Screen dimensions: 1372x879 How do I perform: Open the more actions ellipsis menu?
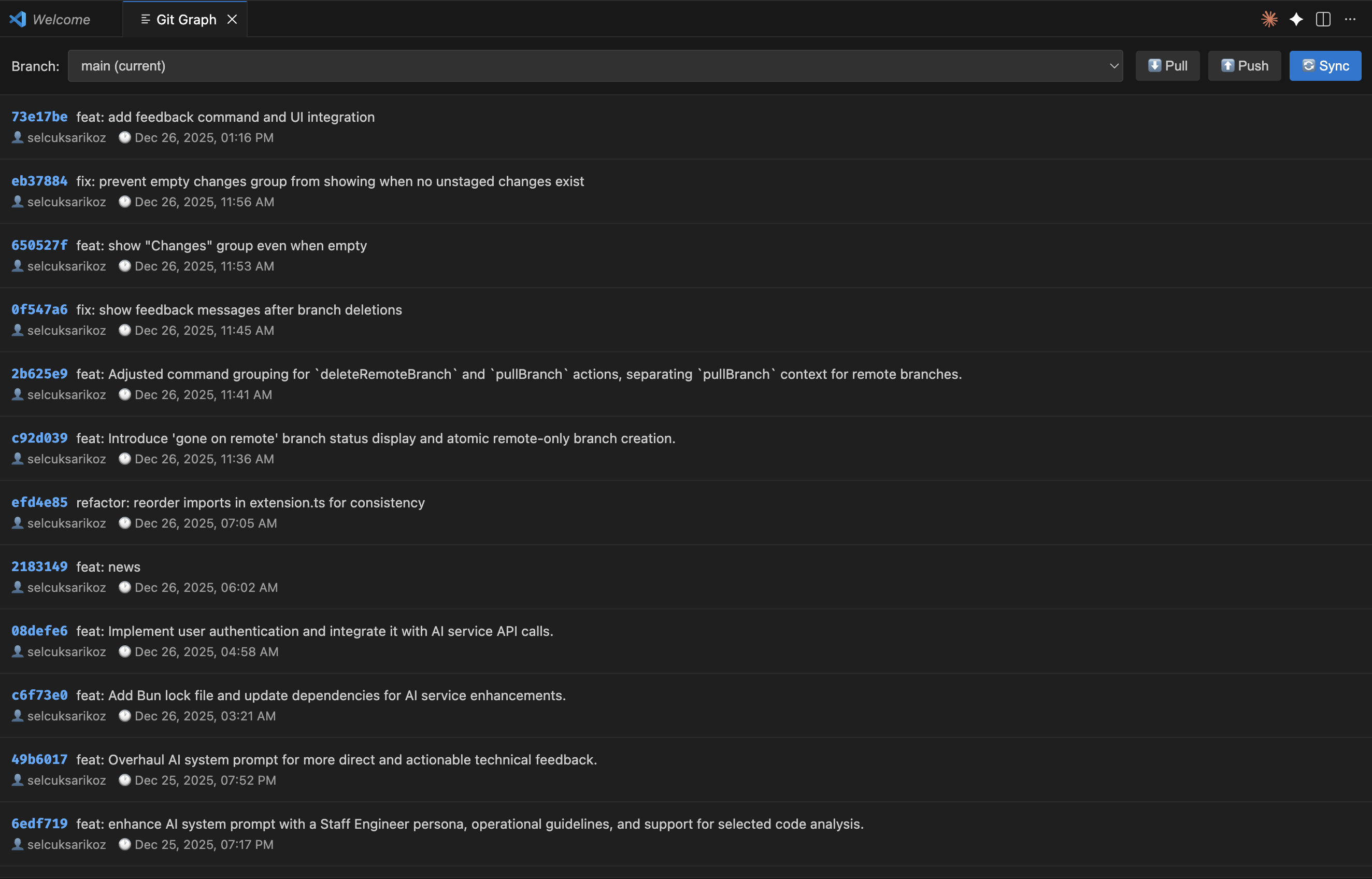coord(1351,19)
